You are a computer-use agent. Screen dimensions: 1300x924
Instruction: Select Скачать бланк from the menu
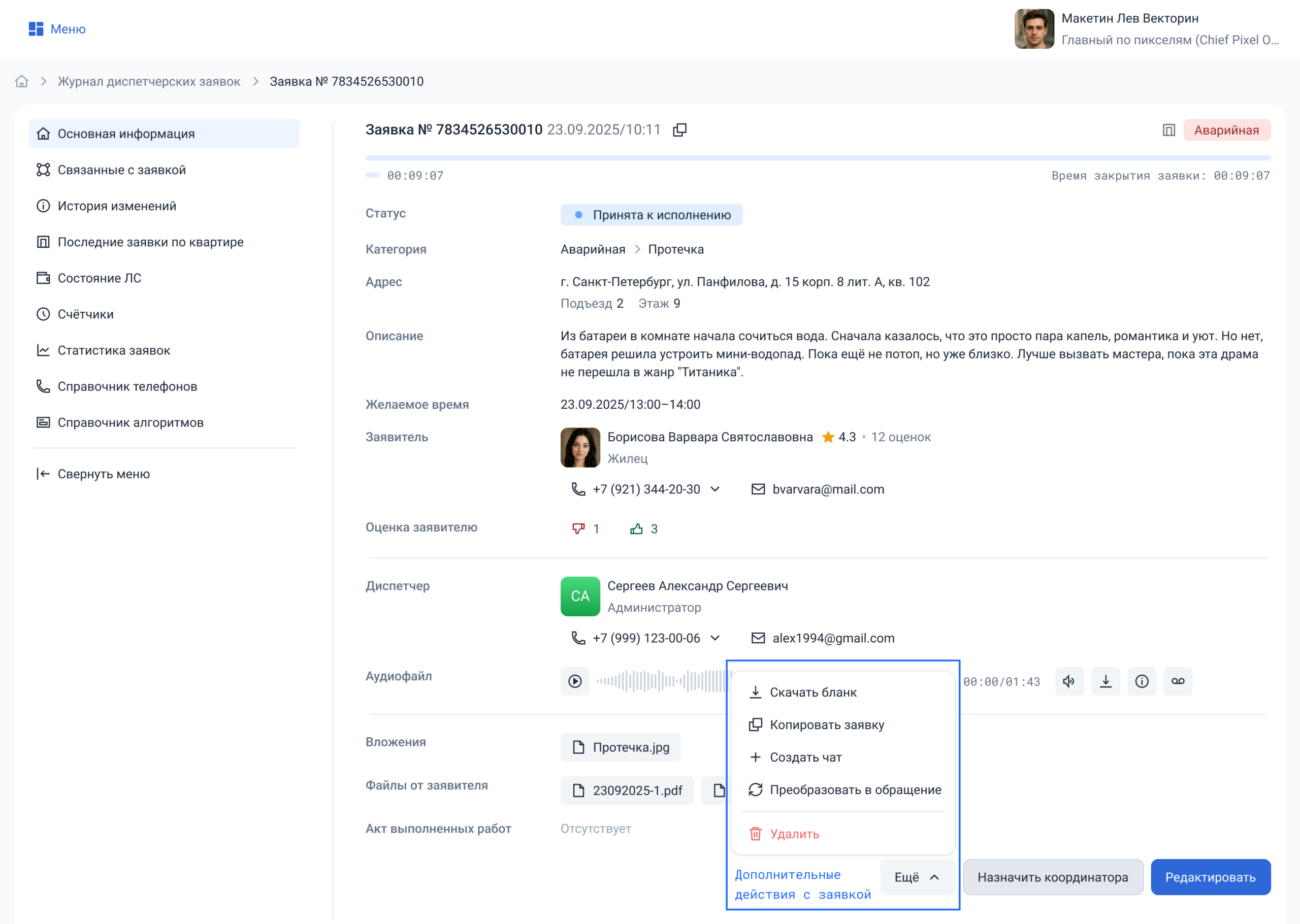[813, 692]
